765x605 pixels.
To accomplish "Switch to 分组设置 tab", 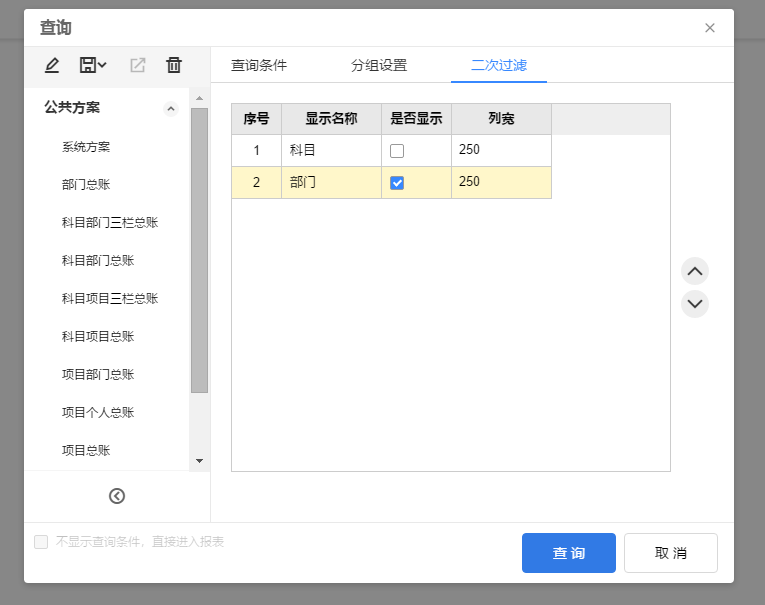I will [379, 65].
